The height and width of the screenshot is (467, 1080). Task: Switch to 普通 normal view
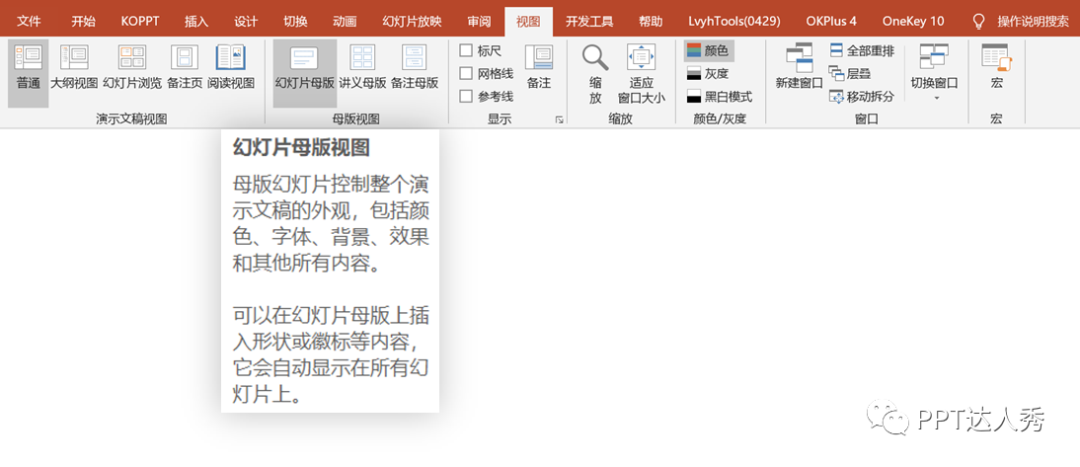[x=28, y=73]
